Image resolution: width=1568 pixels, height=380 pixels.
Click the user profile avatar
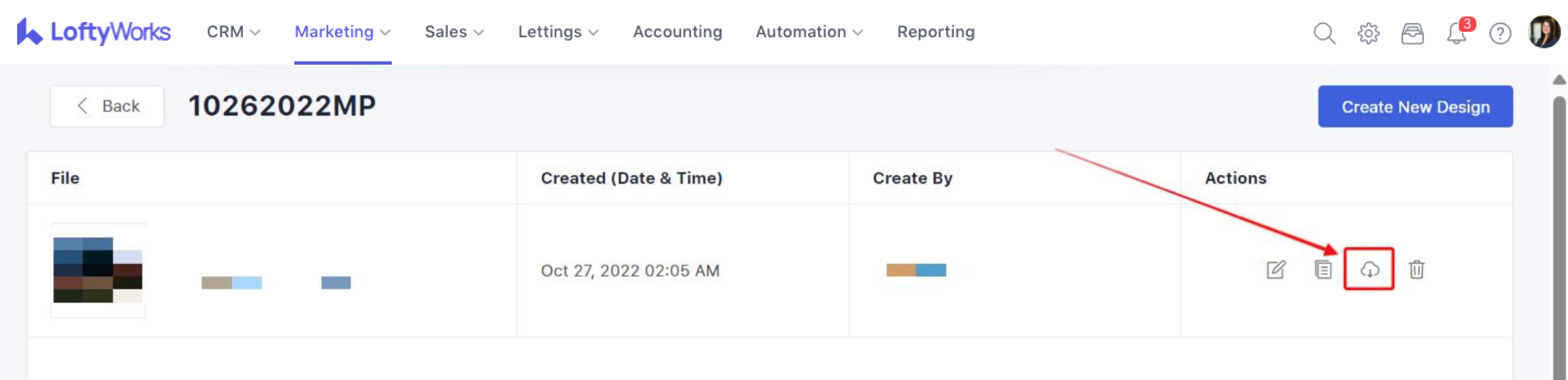pos(1544,32)
